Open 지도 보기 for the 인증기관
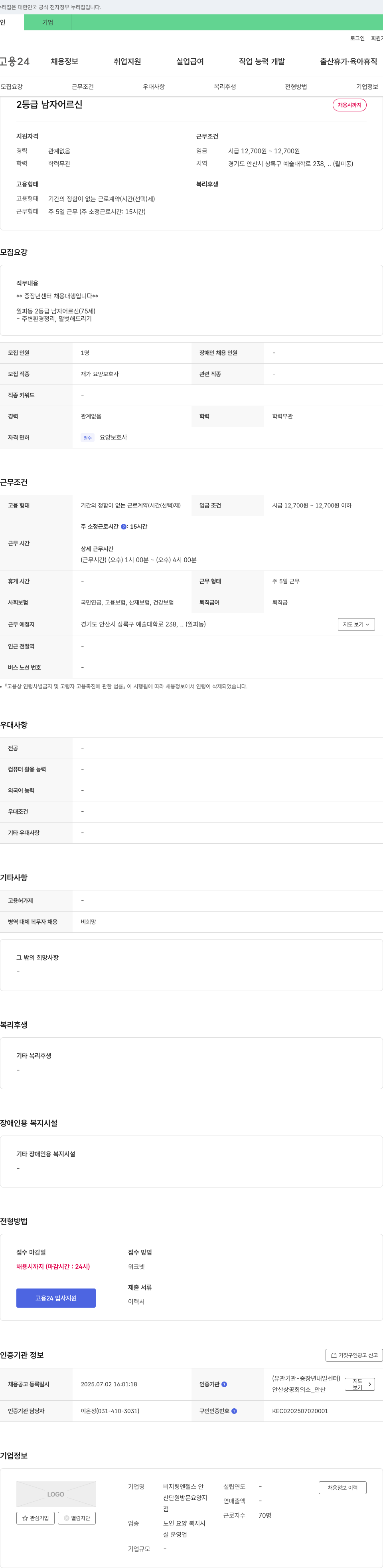383x1568 pixels. [360, 1384]
